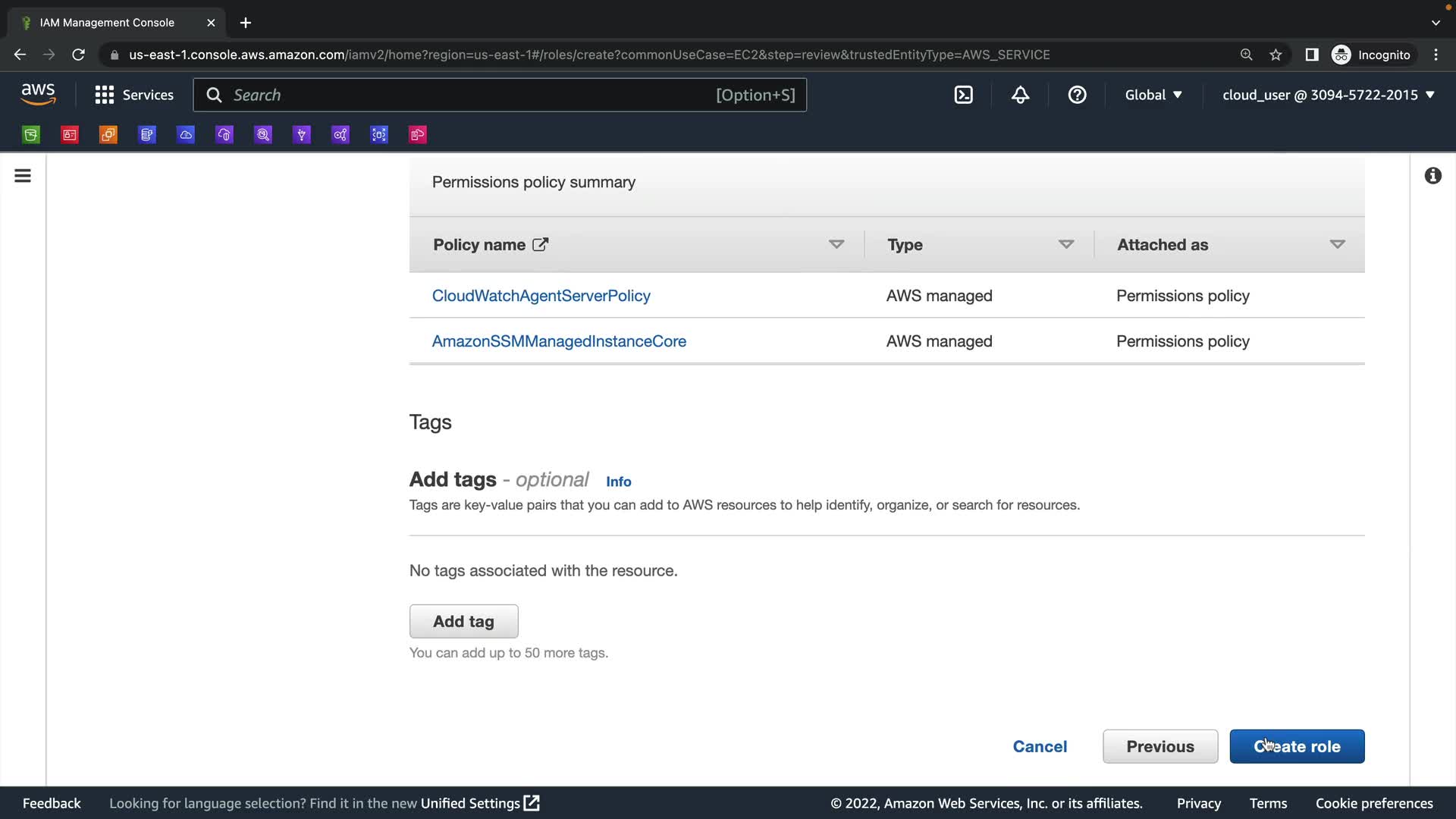The width and height of the screenshot is (1456, 819).
Task: Click the Create role button
Action: [1297, 746]
